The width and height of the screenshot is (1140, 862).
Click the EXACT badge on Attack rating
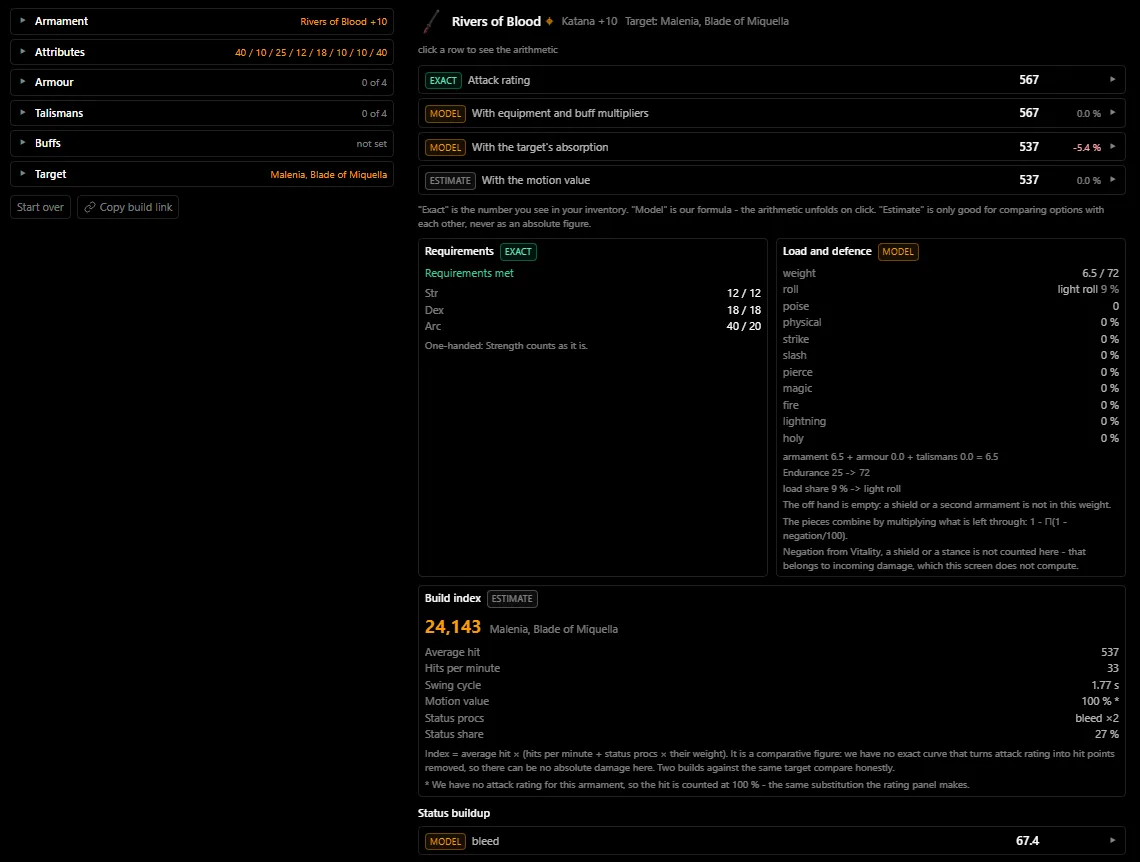coord(443,80)
